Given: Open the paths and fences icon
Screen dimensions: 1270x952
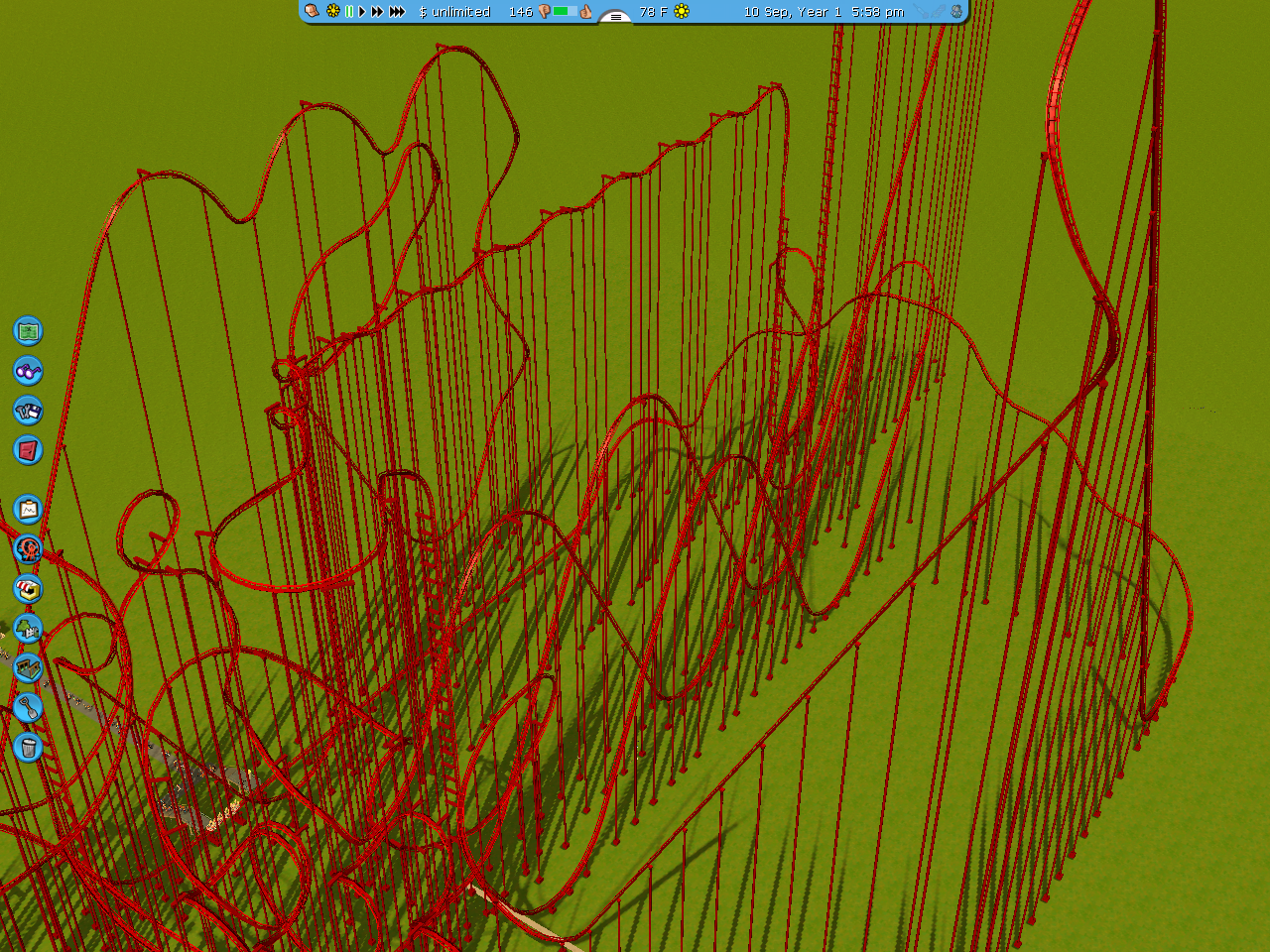Looking at the screenshot, I should tap(28, 667).
